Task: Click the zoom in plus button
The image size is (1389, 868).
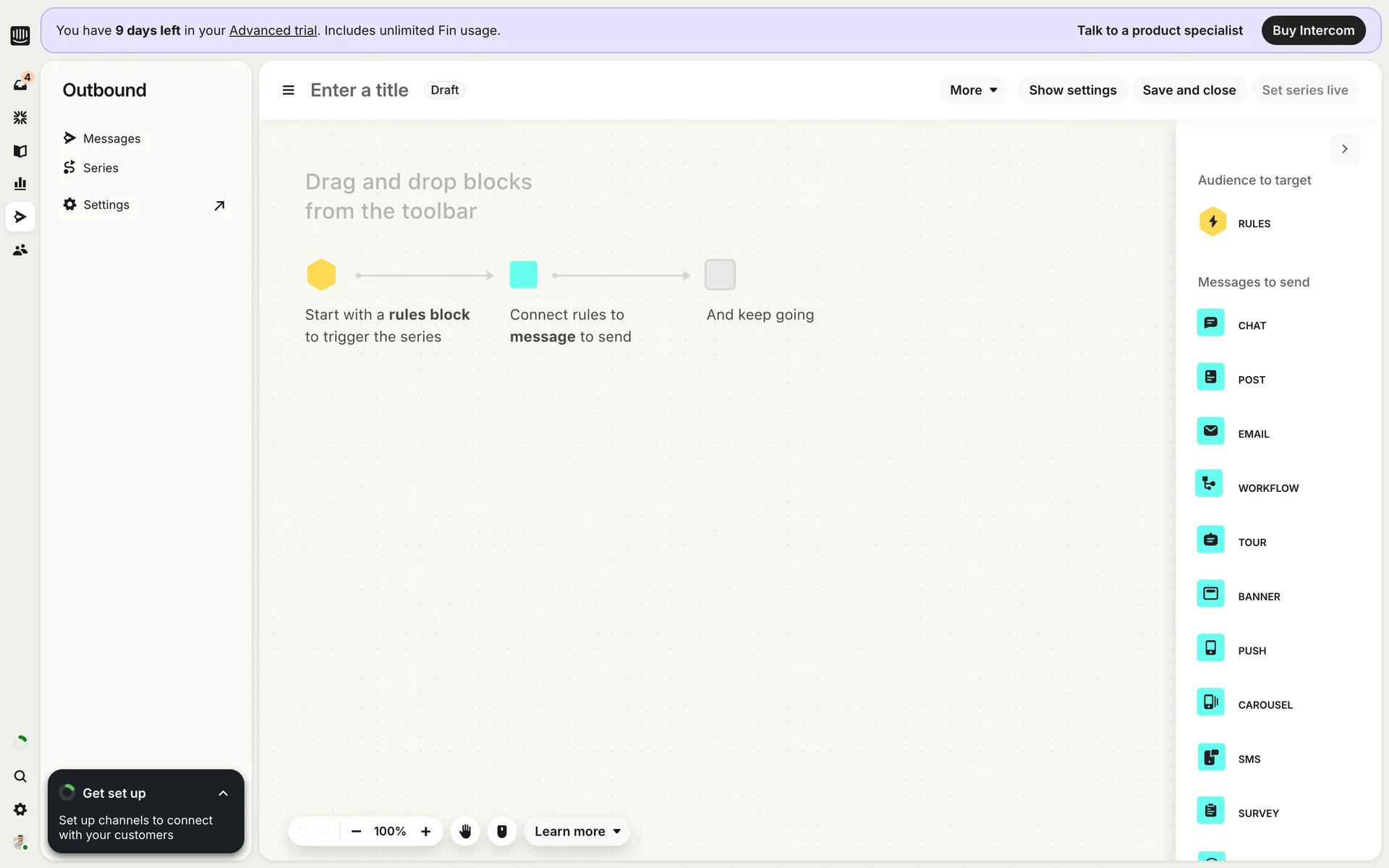Action: pyautogui.click(x=426, y=831)
